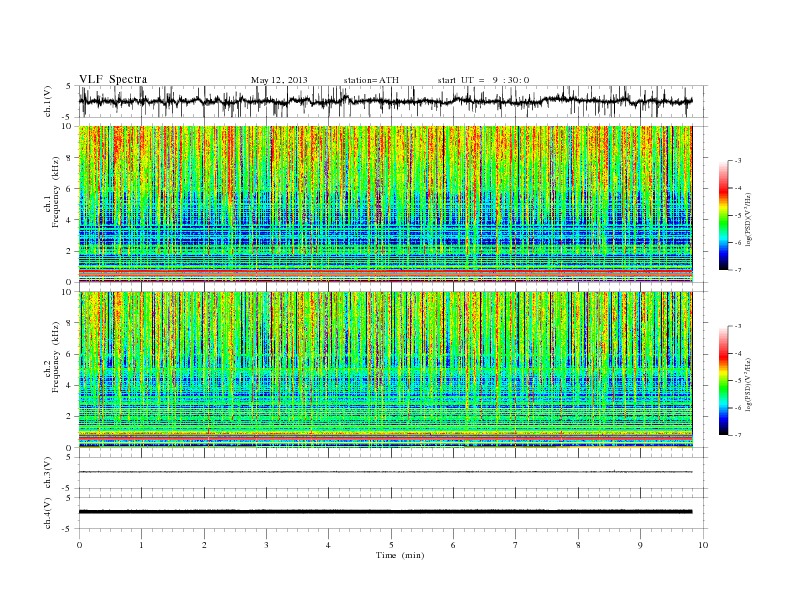This screenshot has width=792, height=612.
Task: Click inside the ch.2 spectrogram panel
Action: point(385,370)
